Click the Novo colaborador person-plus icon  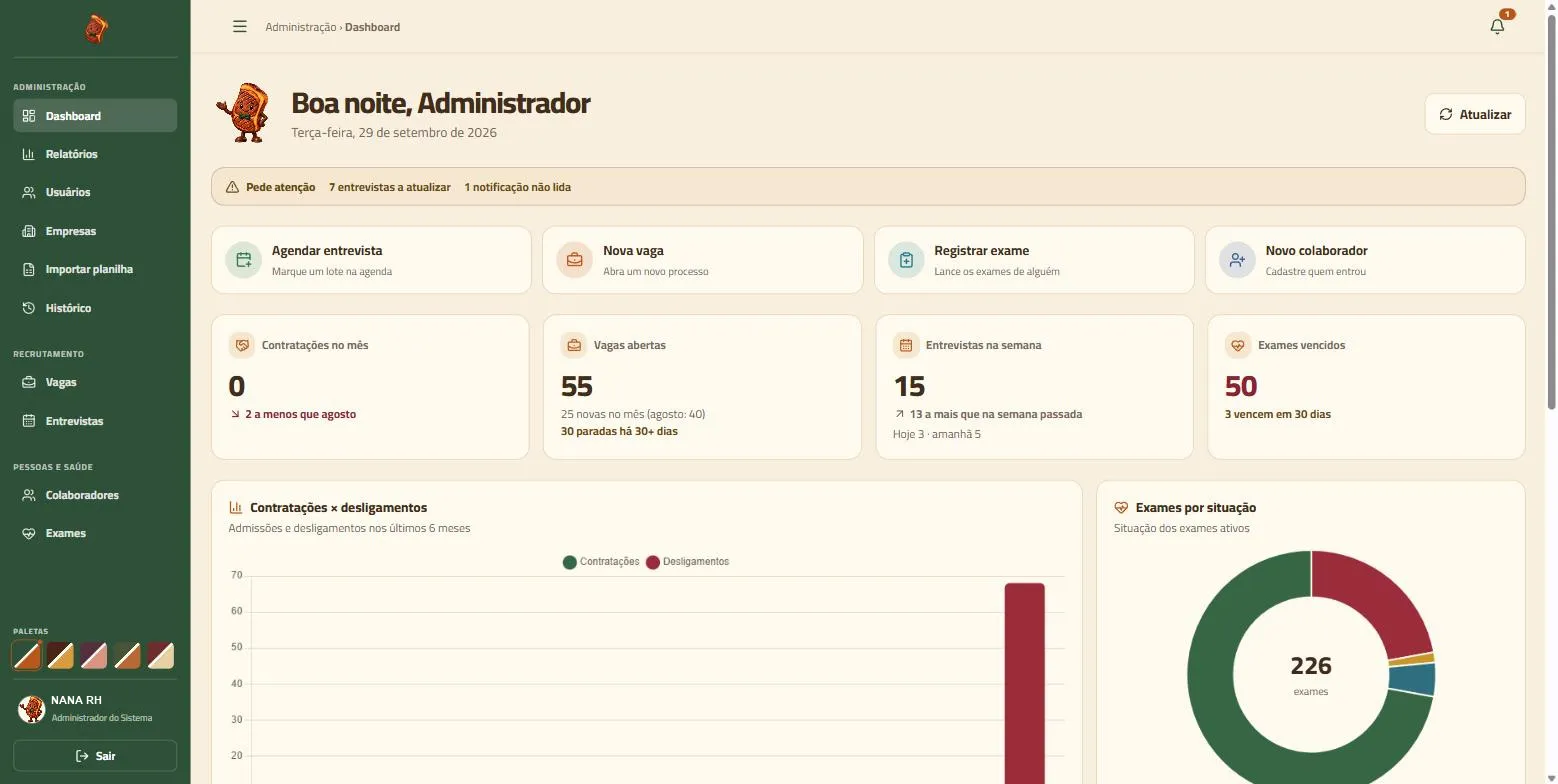[x=1237, y=260]
